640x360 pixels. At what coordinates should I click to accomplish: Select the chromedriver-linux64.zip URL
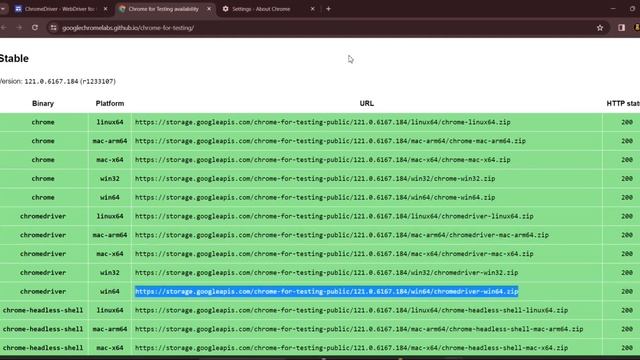coord(334,216)
